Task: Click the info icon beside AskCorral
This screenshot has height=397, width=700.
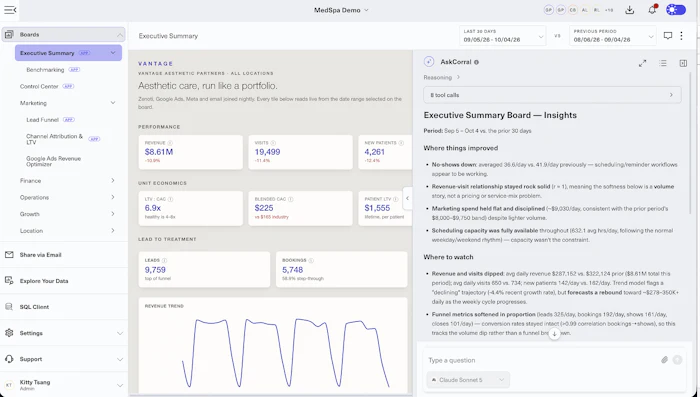Action: pyautogui.click(x=476, y=62)
